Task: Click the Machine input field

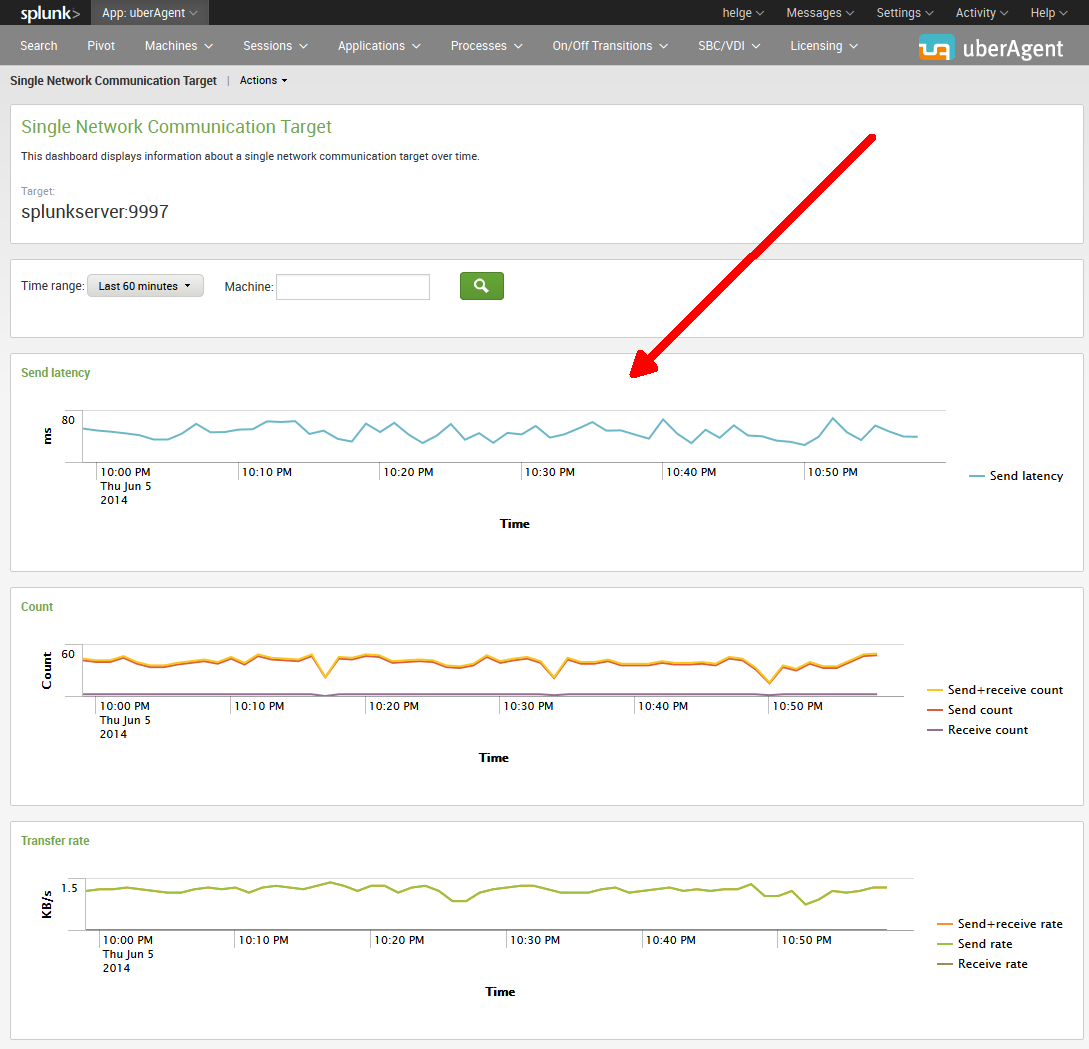Action: 353,287
